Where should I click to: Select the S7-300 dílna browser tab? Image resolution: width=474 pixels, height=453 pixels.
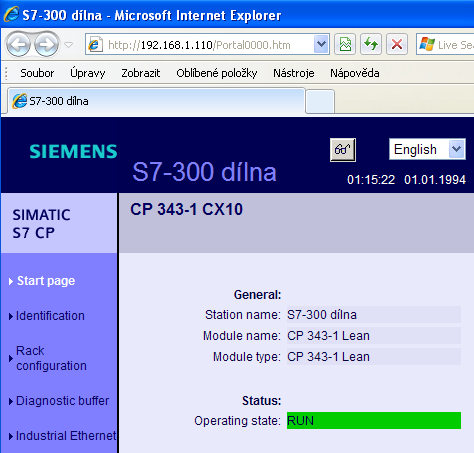coord(156,101)
